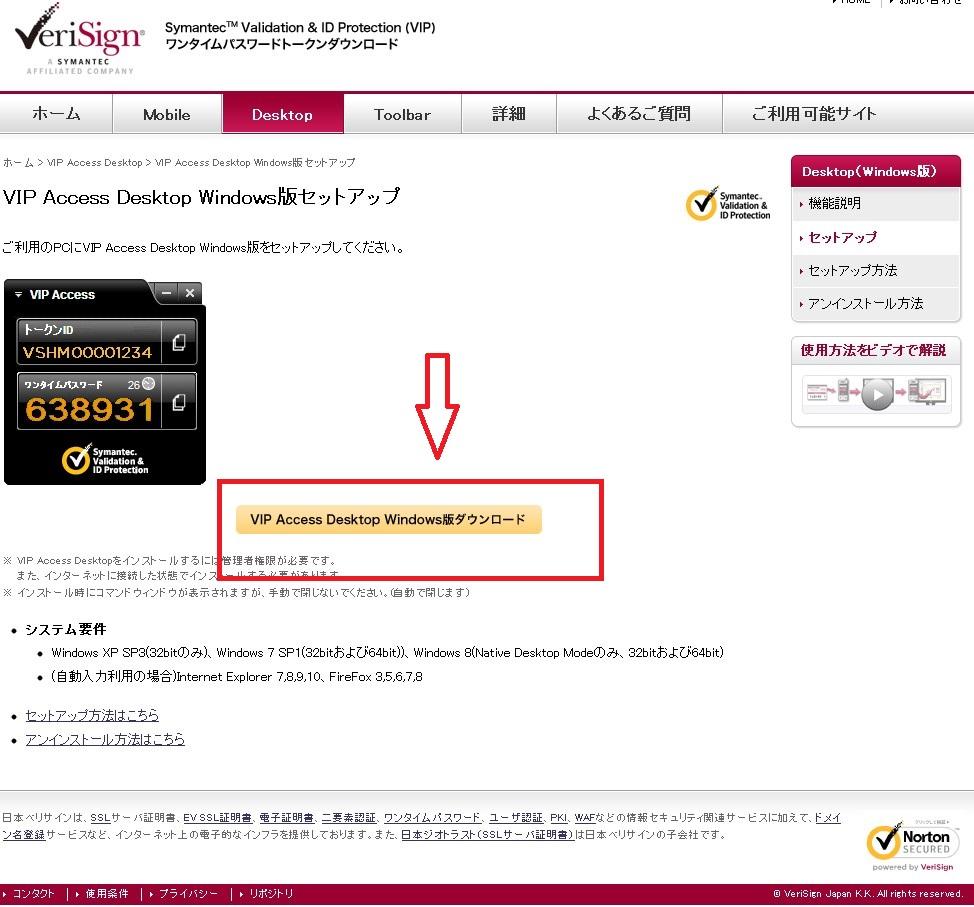974x907 pixels.
Task: Open the EV SSL証明書 footer link
Action: click(217, 818)
